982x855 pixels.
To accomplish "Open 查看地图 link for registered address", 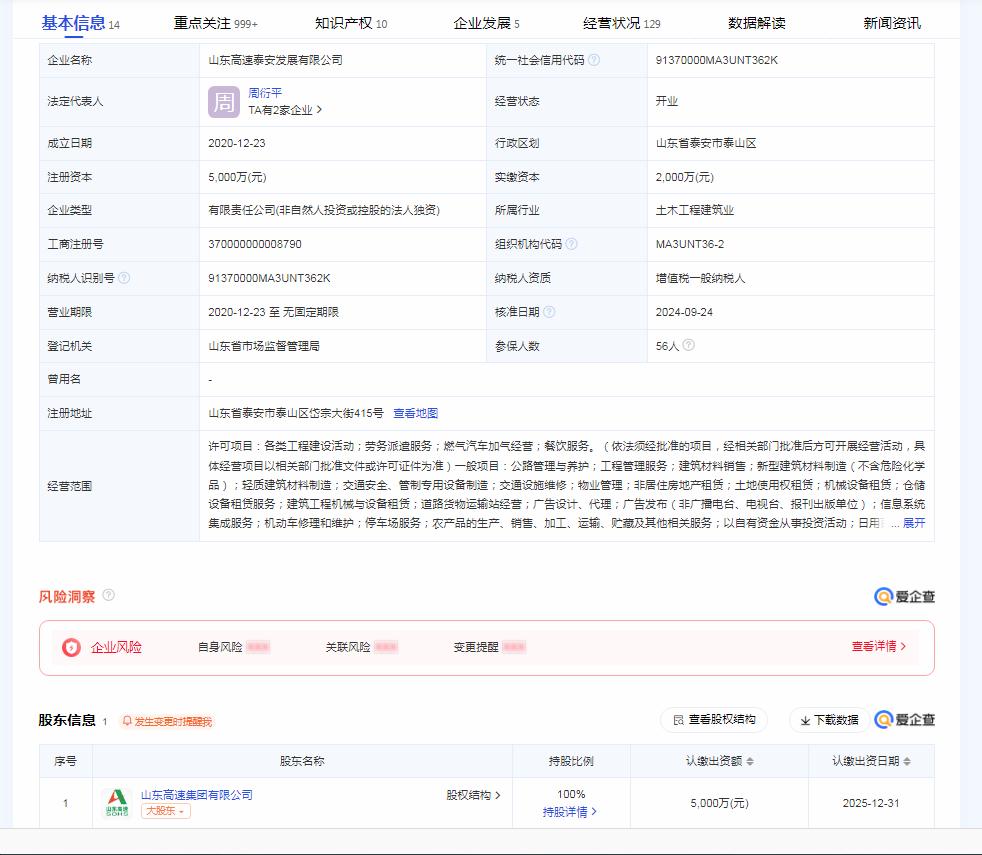I will click(x=415, y=413).
